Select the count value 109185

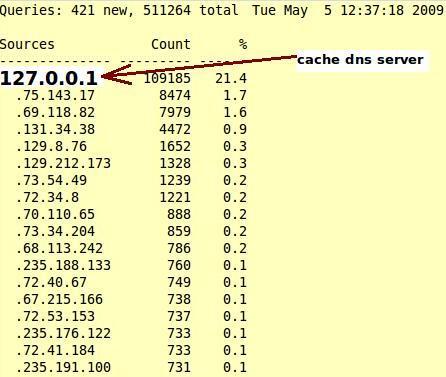click(x=167, y=78)
